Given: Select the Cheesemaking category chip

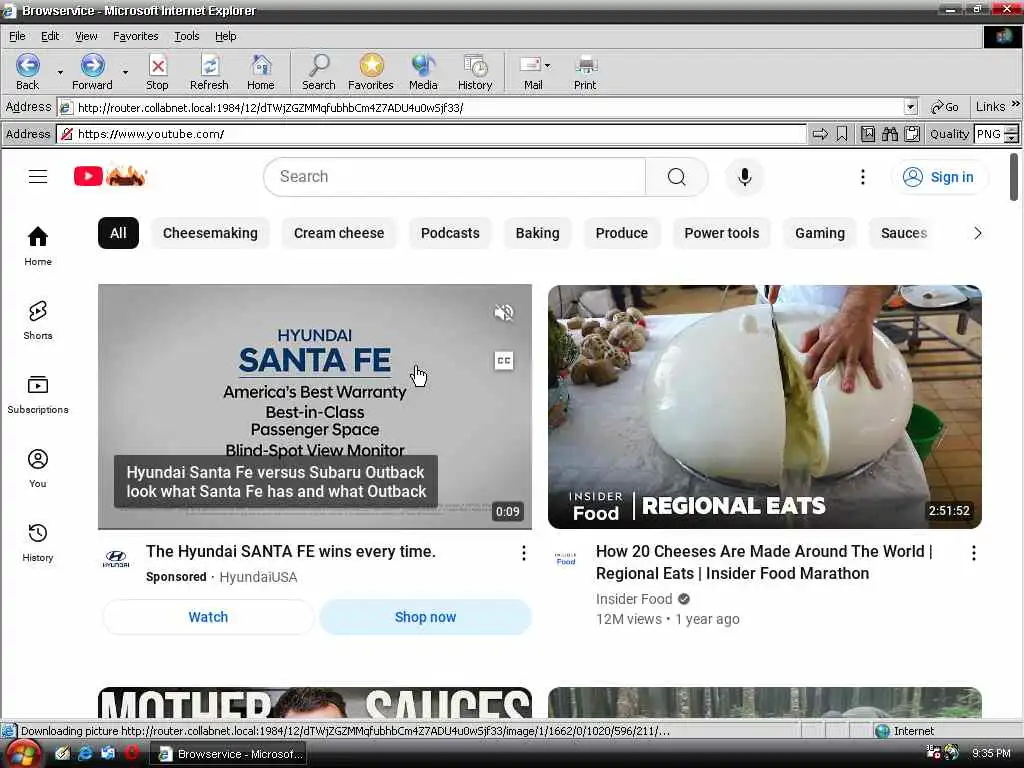Looking at the screenshot, I should pos(210,233).
